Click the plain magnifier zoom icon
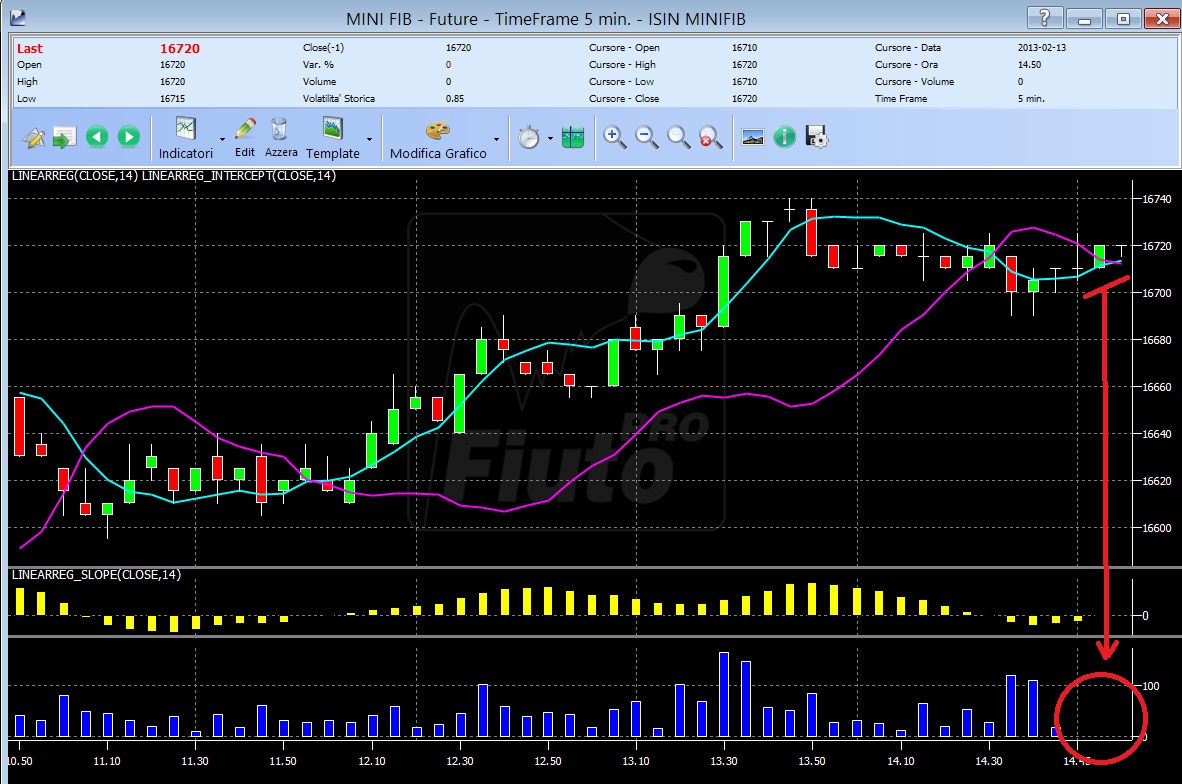The width and height of the screenshot is (1182, 784). [678, 137]
